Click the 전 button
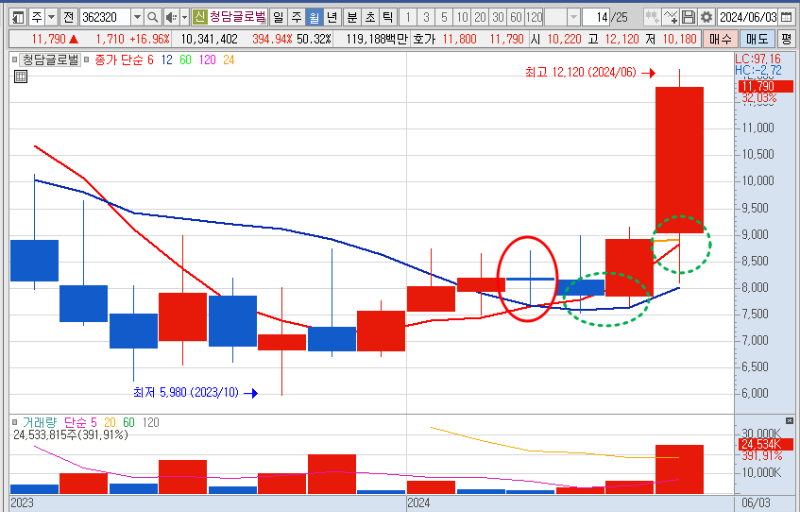This screenshot has height=512, width=800. [68, 17]
